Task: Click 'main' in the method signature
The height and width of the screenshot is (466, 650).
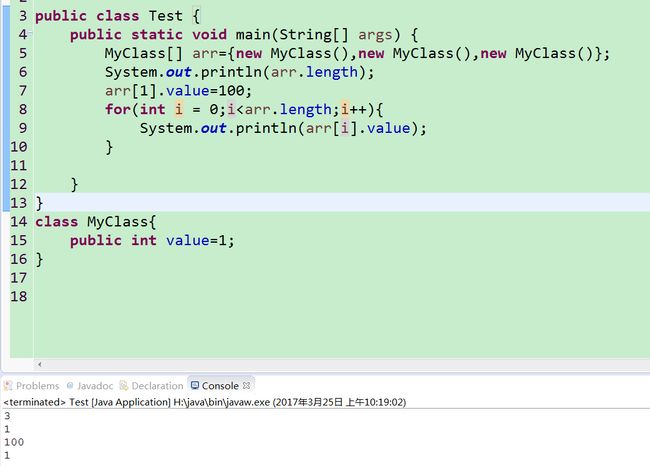Action: point(253,34)
